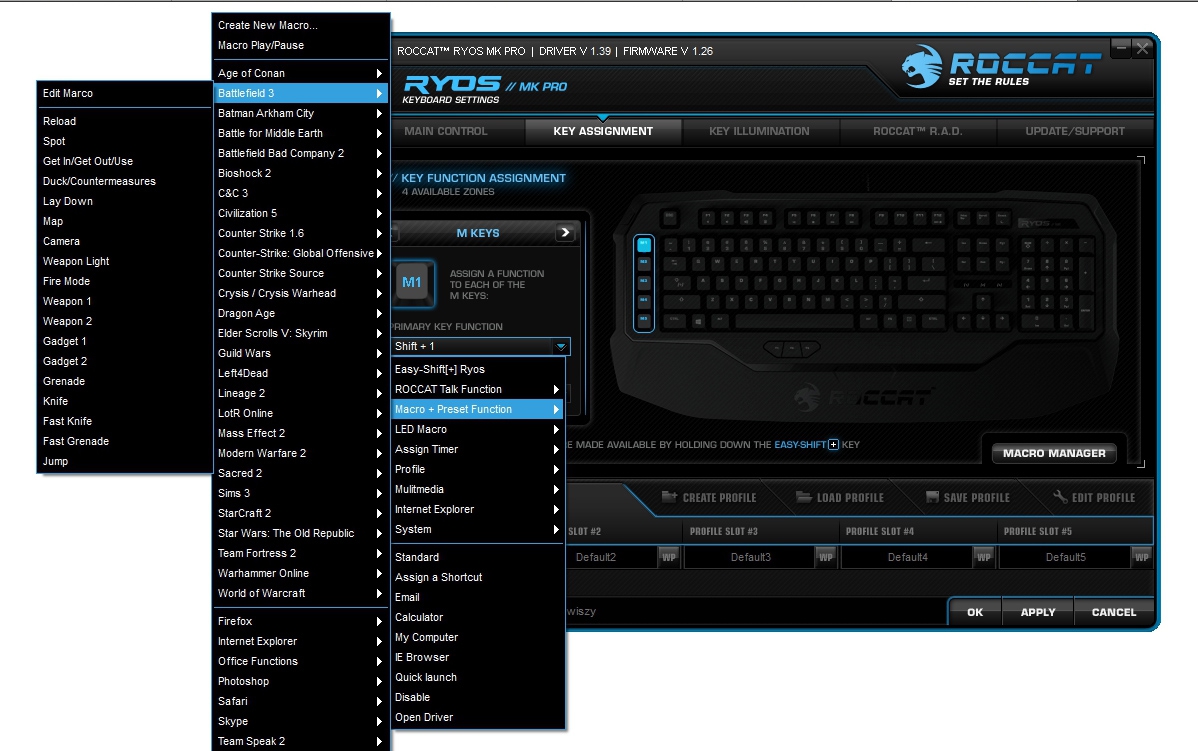This screenshot has width=1198, height=751.
Task: Minimize the ROCCAT driver window
Action: pos(1121,48)
